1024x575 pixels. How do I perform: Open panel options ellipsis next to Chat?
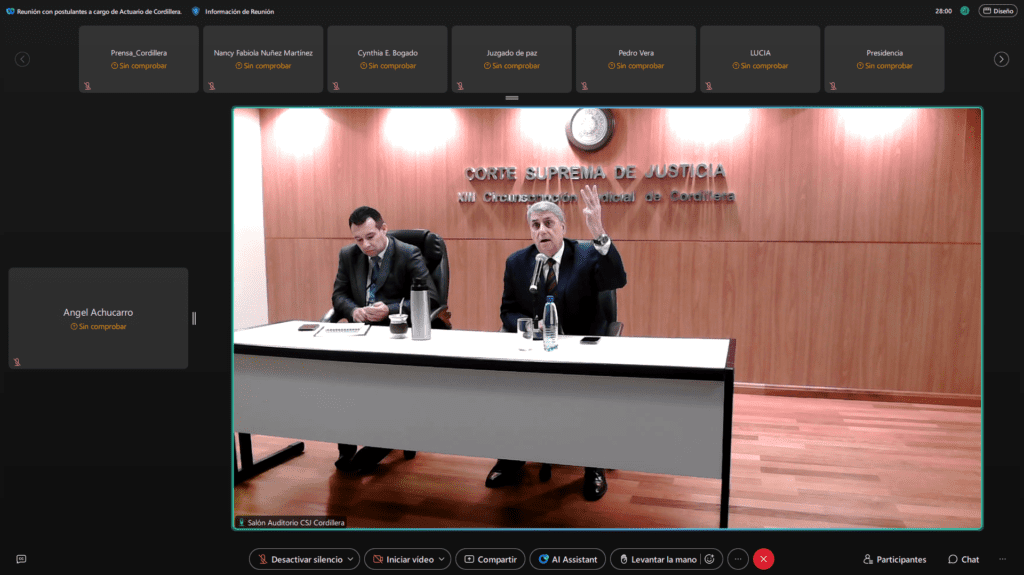click(1003, 559)
